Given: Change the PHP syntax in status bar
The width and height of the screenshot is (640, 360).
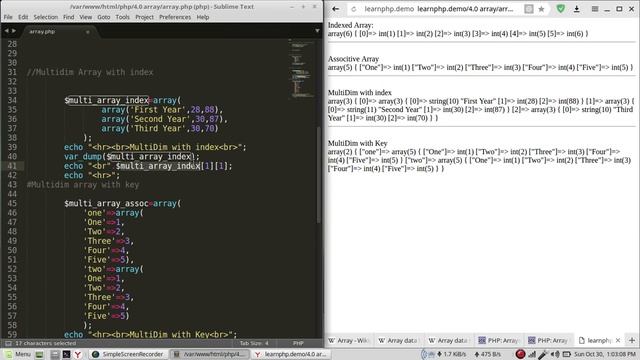Looking at the screenshot, I should [x=298, y=343].
